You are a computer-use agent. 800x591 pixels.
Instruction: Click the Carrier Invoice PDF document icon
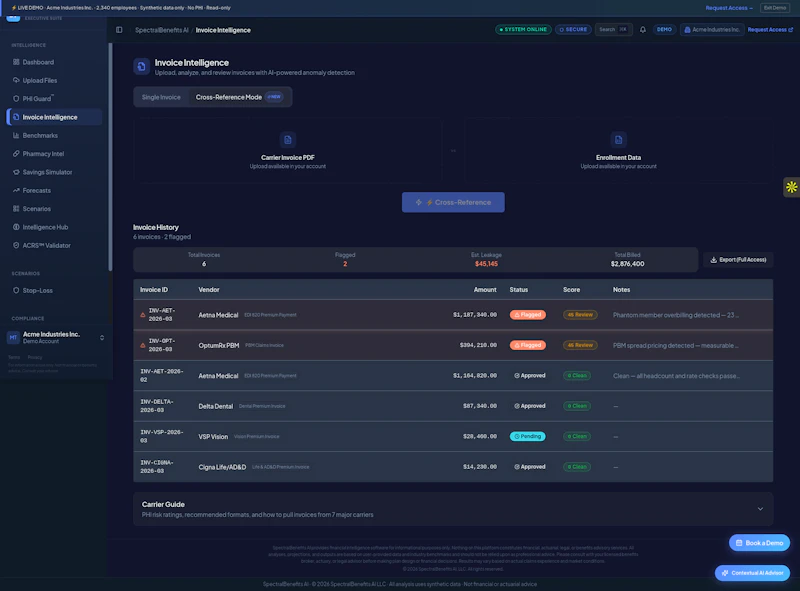(288, 140)
